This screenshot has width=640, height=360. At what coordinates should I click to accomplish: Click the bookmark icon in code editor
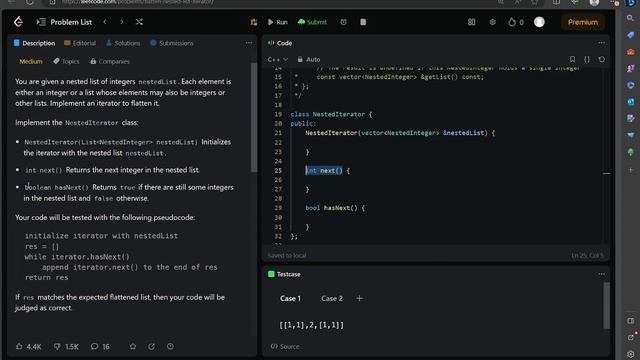[x=573, y=59]
